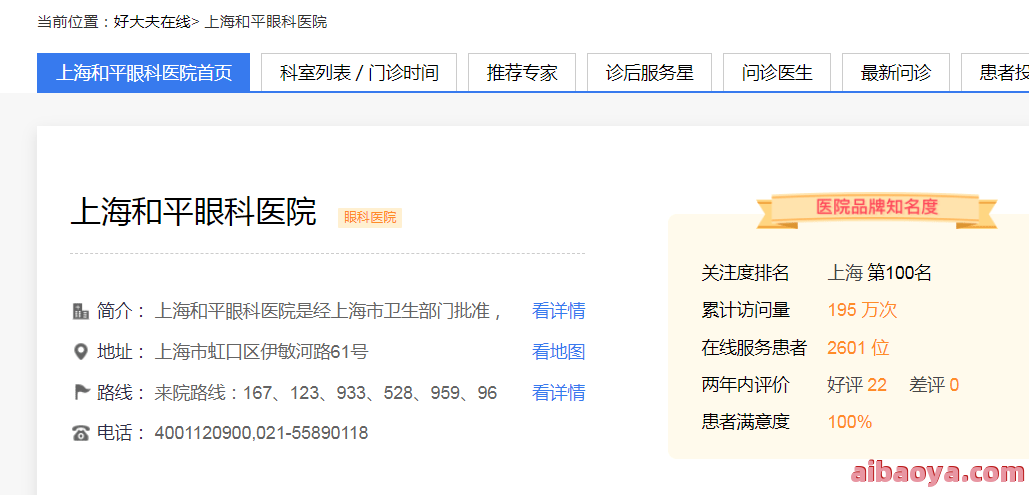The width and height of the screenshot is (1029, 495).
Task: Click the ranking 上海 第100名
Action: tap(879, 273)
